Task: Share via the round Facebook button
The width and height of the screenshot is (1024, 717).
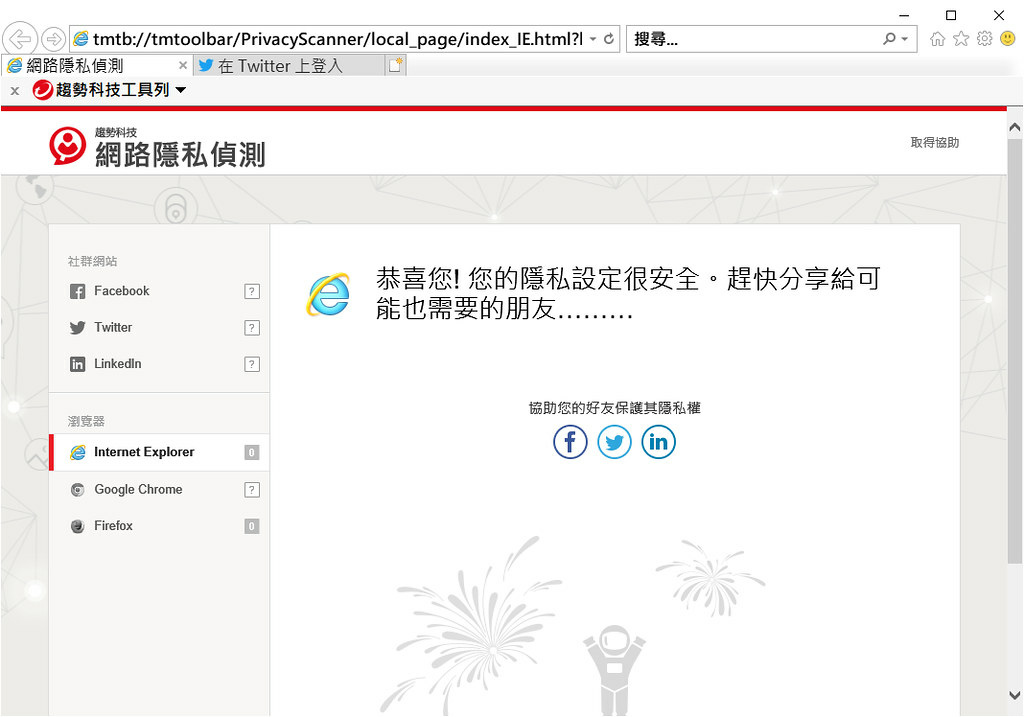Action: click(x=570, y=442)
